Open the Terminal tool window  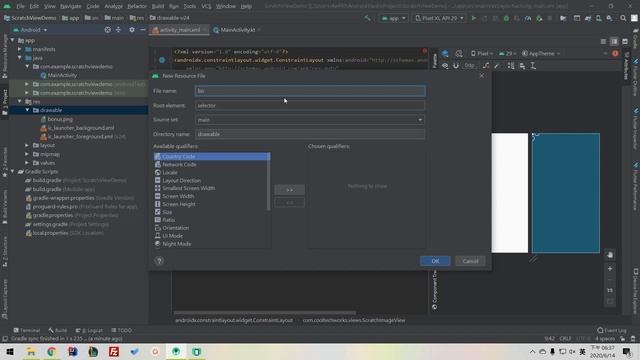(x=27, y=330)
